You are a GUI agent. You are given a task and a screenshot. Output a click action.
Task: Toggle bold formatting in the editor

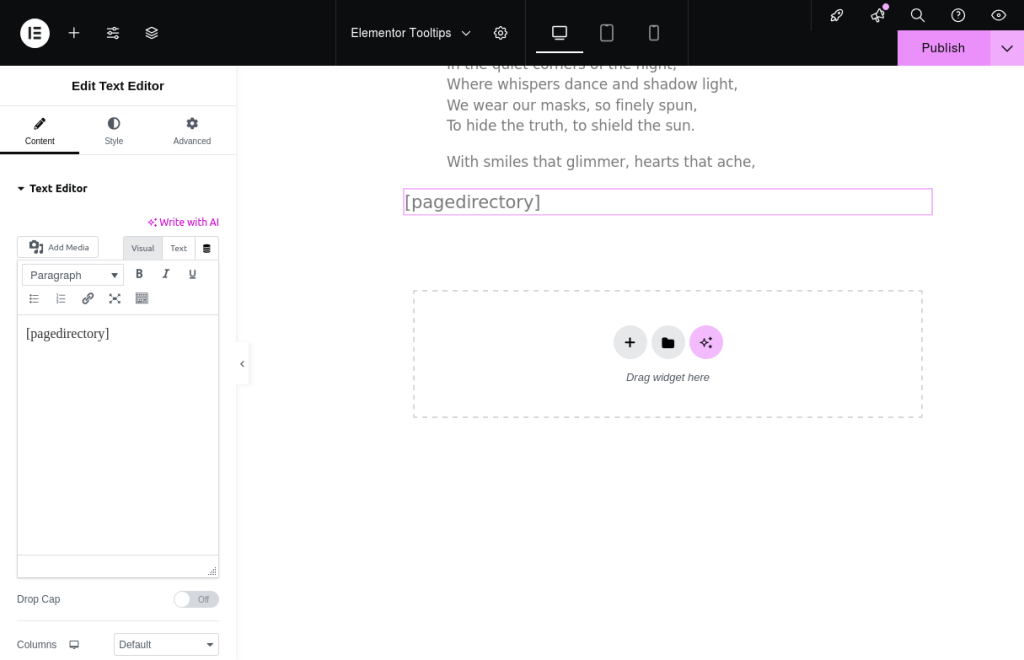[x=139, y=274]
